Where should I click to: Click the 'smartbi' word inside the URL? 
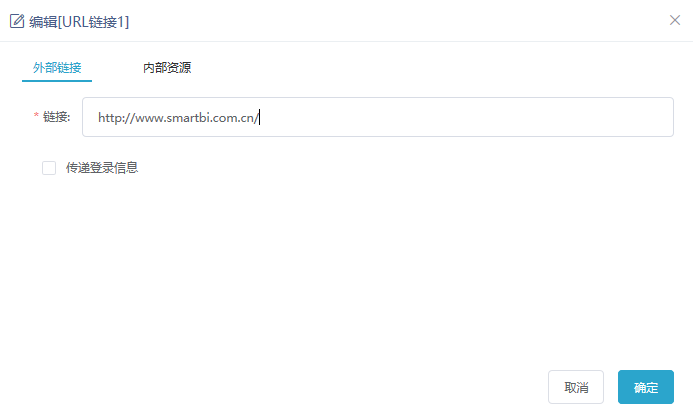pos(185,118)
